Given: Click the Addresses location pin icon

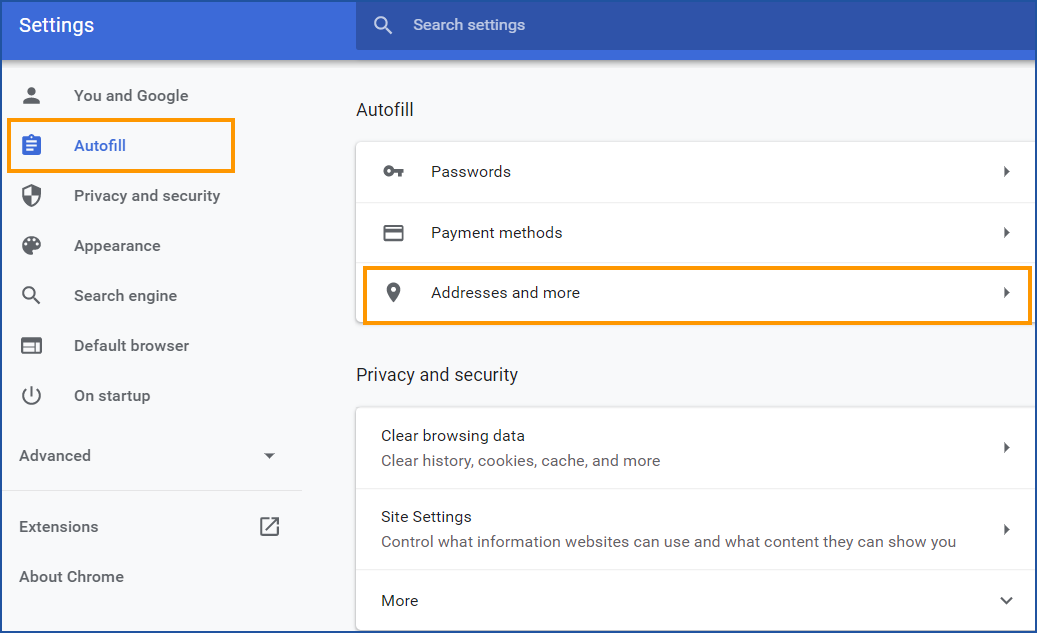Looking at the screenshot, I should [393, 292].
